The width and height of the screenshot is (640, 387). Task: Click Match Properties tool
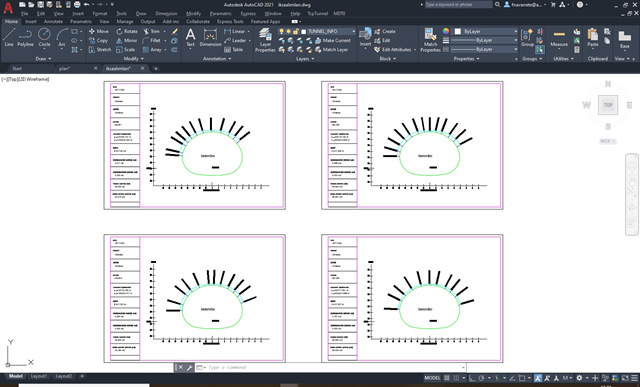coord(430,40)
